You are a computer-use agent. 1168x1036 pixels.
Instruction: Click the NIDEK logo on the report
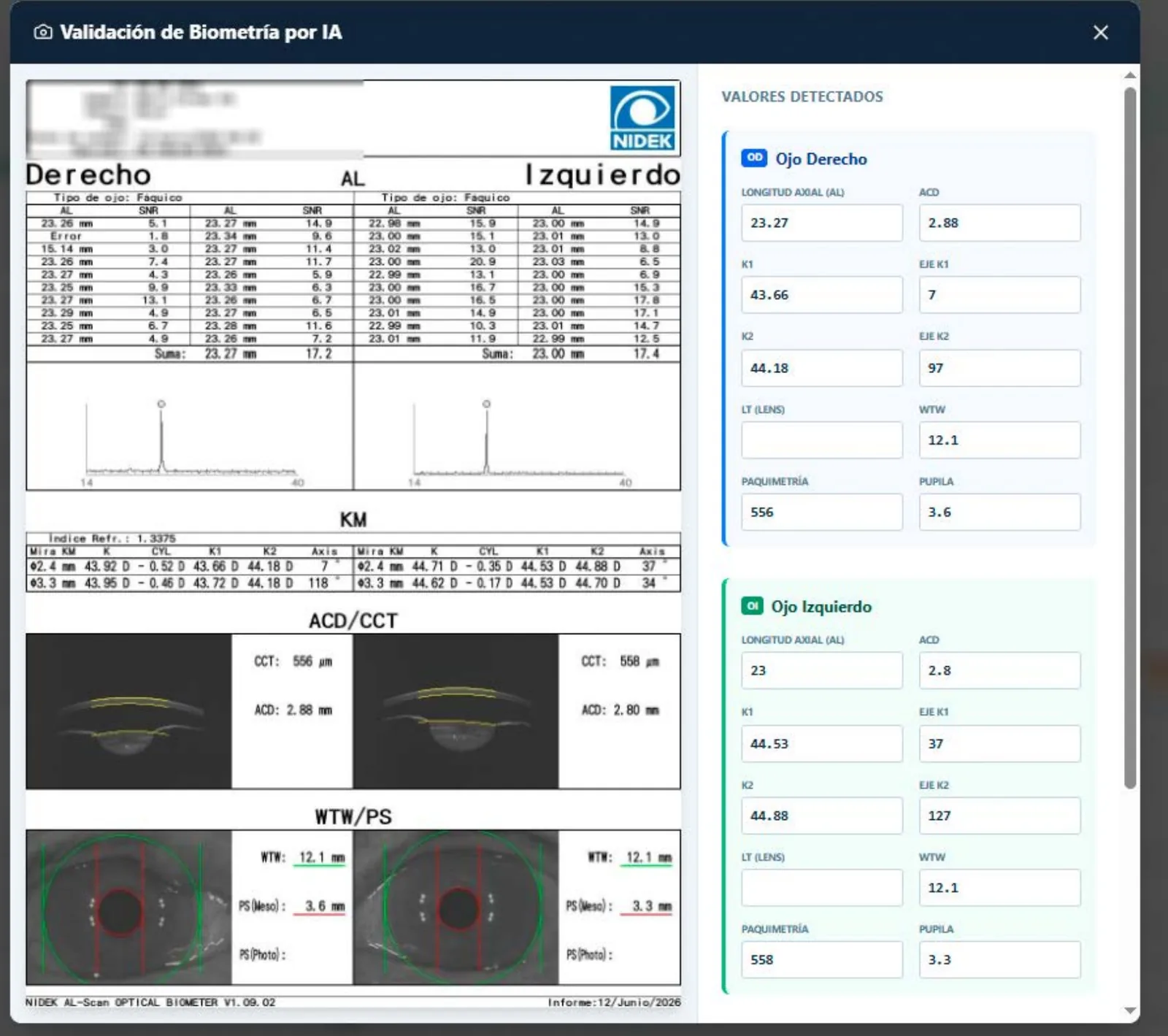642,118
